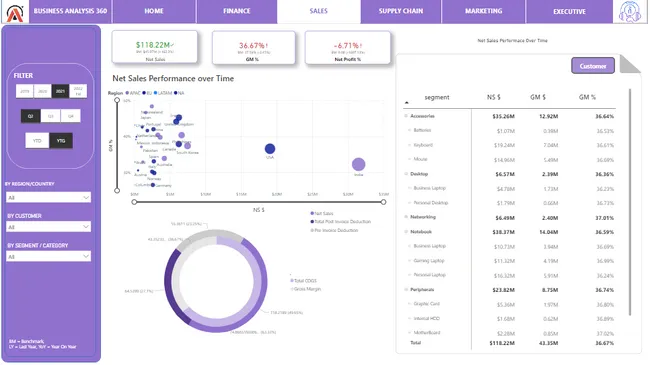Click the segment table vertical scrollbar
The image size is (650, 365).
pos(630,202)
